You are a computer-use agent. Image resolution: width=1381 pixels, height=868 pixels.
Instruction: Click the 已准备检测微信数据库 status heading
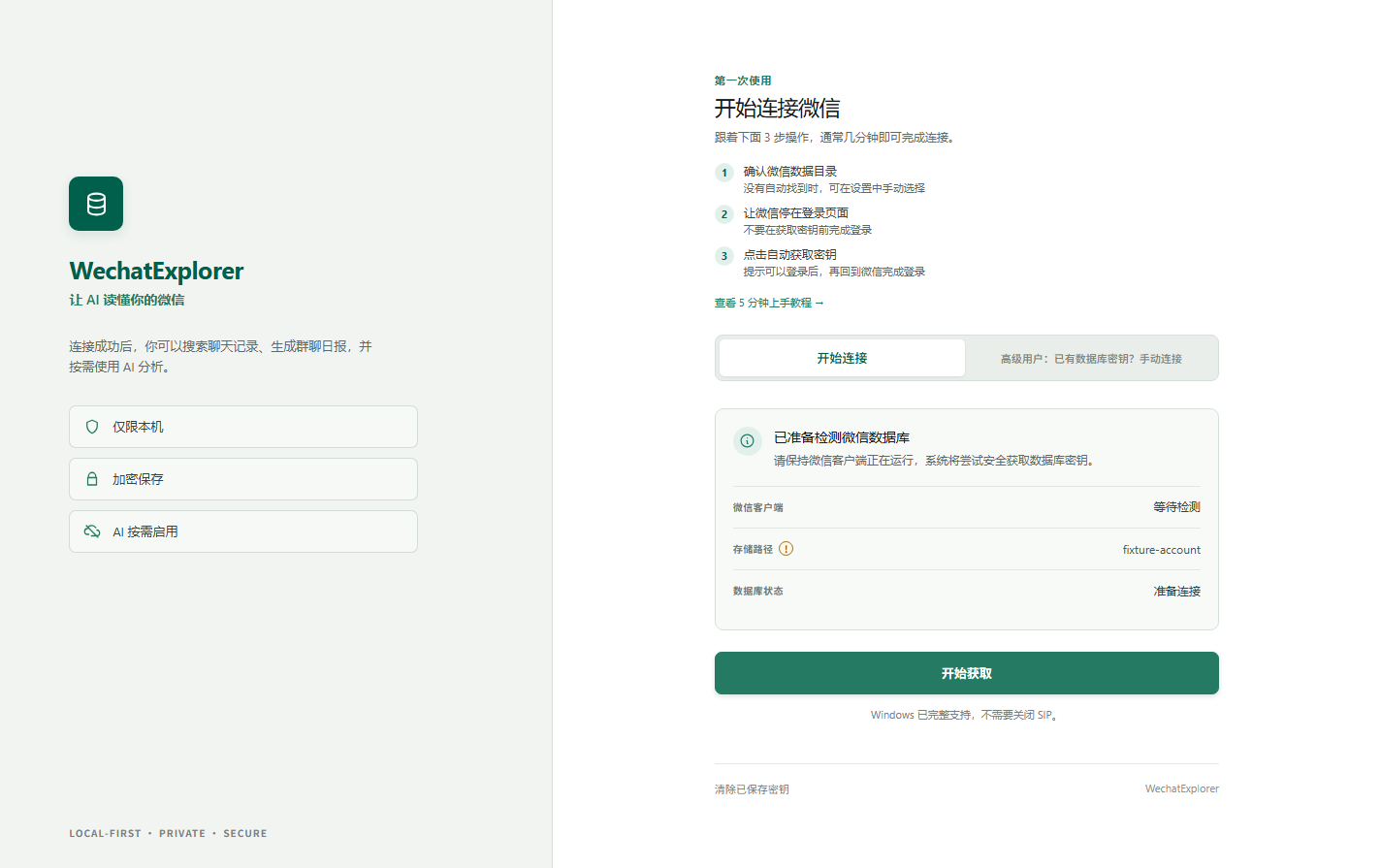(x=842, y=438)
